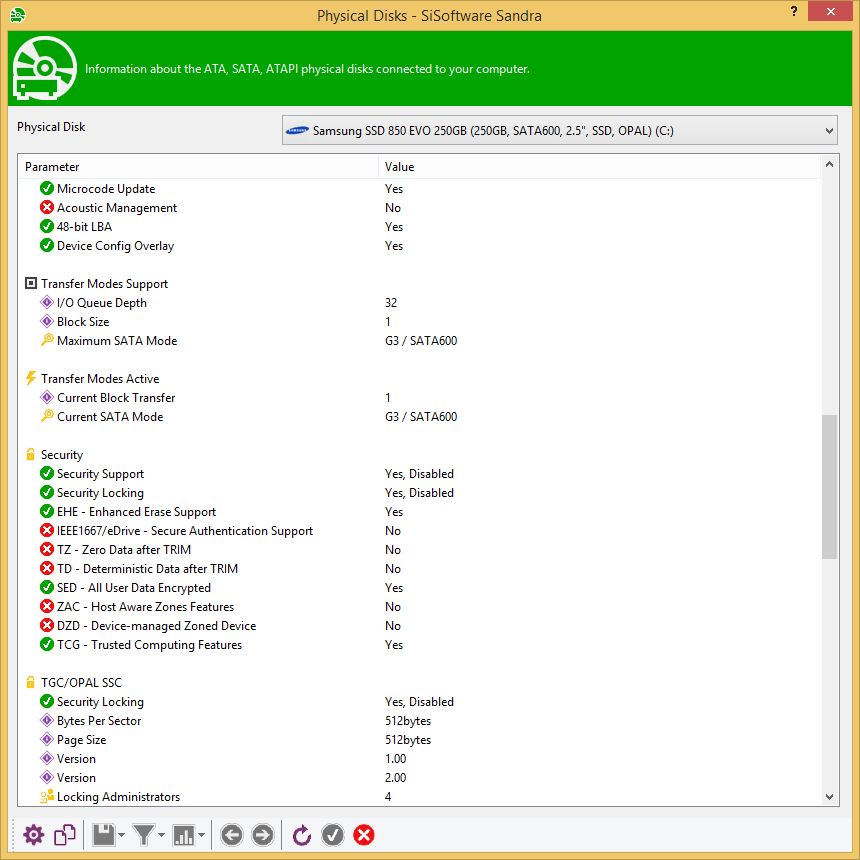Select the TZ - Zero Data after TRIM row
Image resolution: width=860 pixels, height=860 pixels.
click(420, 550)
